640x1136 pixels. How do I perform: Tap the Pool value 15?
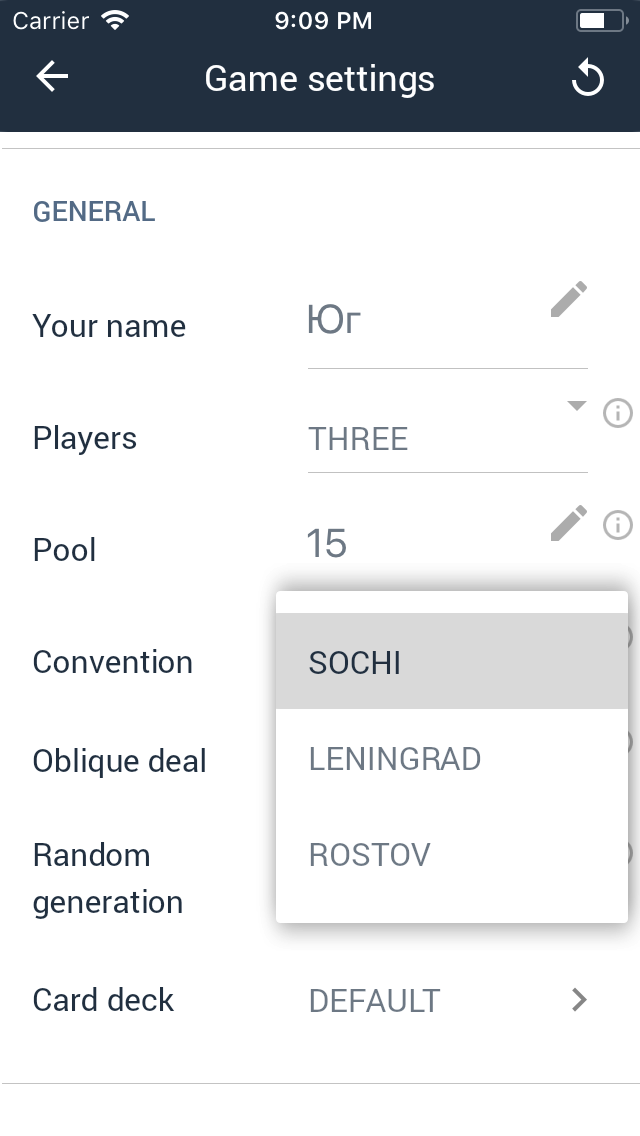[x=327, y=545]
